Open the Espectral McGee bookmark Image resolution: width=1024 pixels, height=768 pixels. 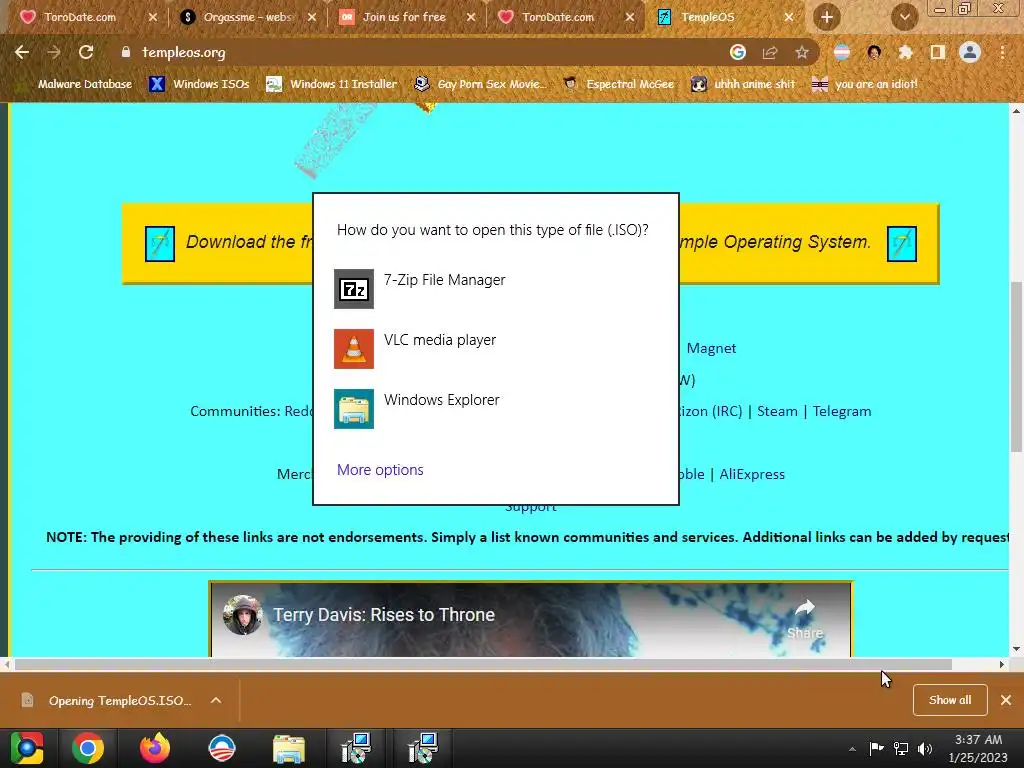click(x=619, y=84)
